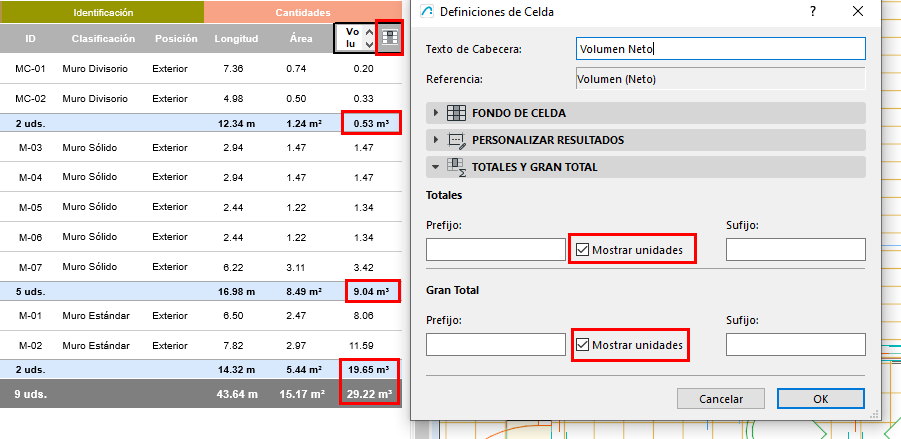Click the Posición column header
Screen dimensions: 901x439
[176, 38]
